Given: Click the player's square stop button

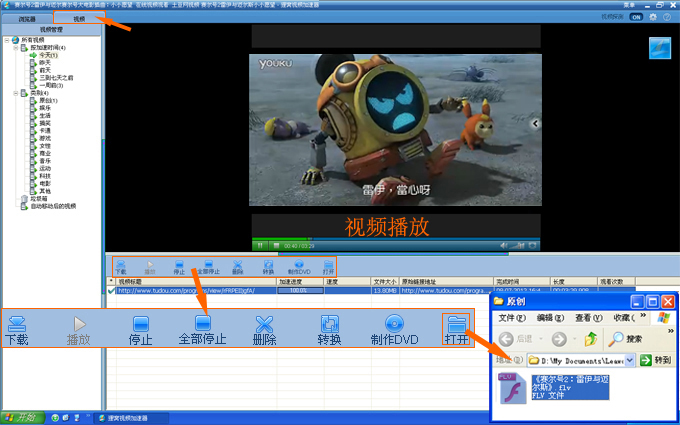Looking at the screenshot, I should pyautogui.click(x=276, y=246).
